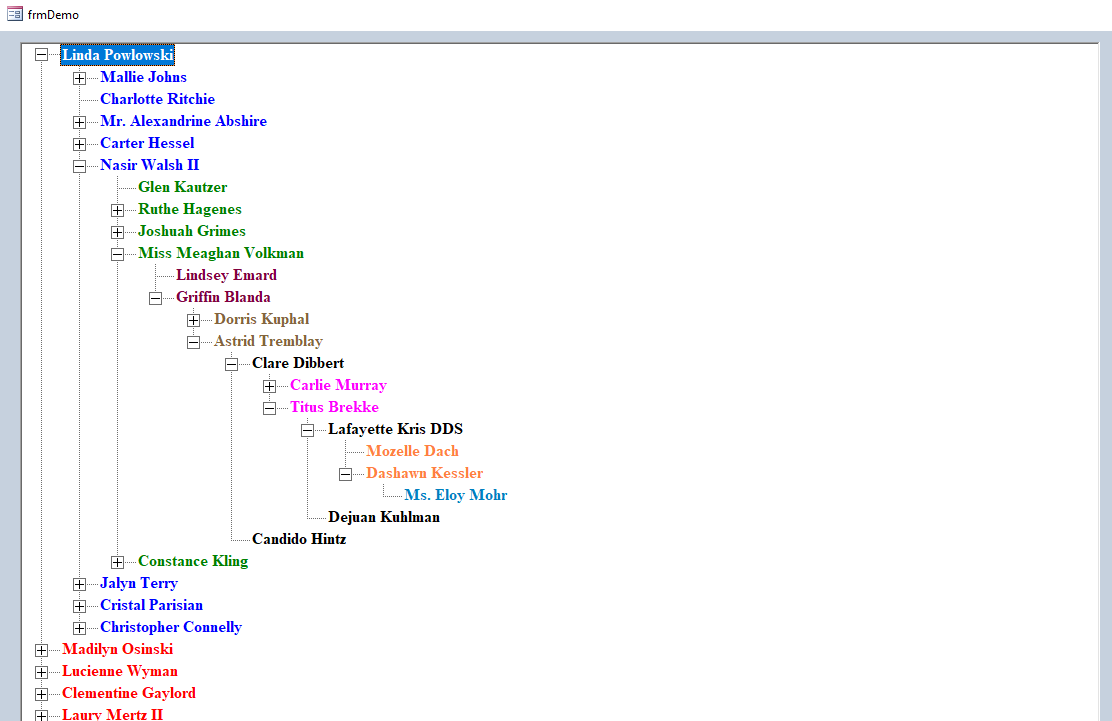This screenshot has width=1112, height=721.
Task: Select Glen Kautzer in the tree
Action: (182, 186)
